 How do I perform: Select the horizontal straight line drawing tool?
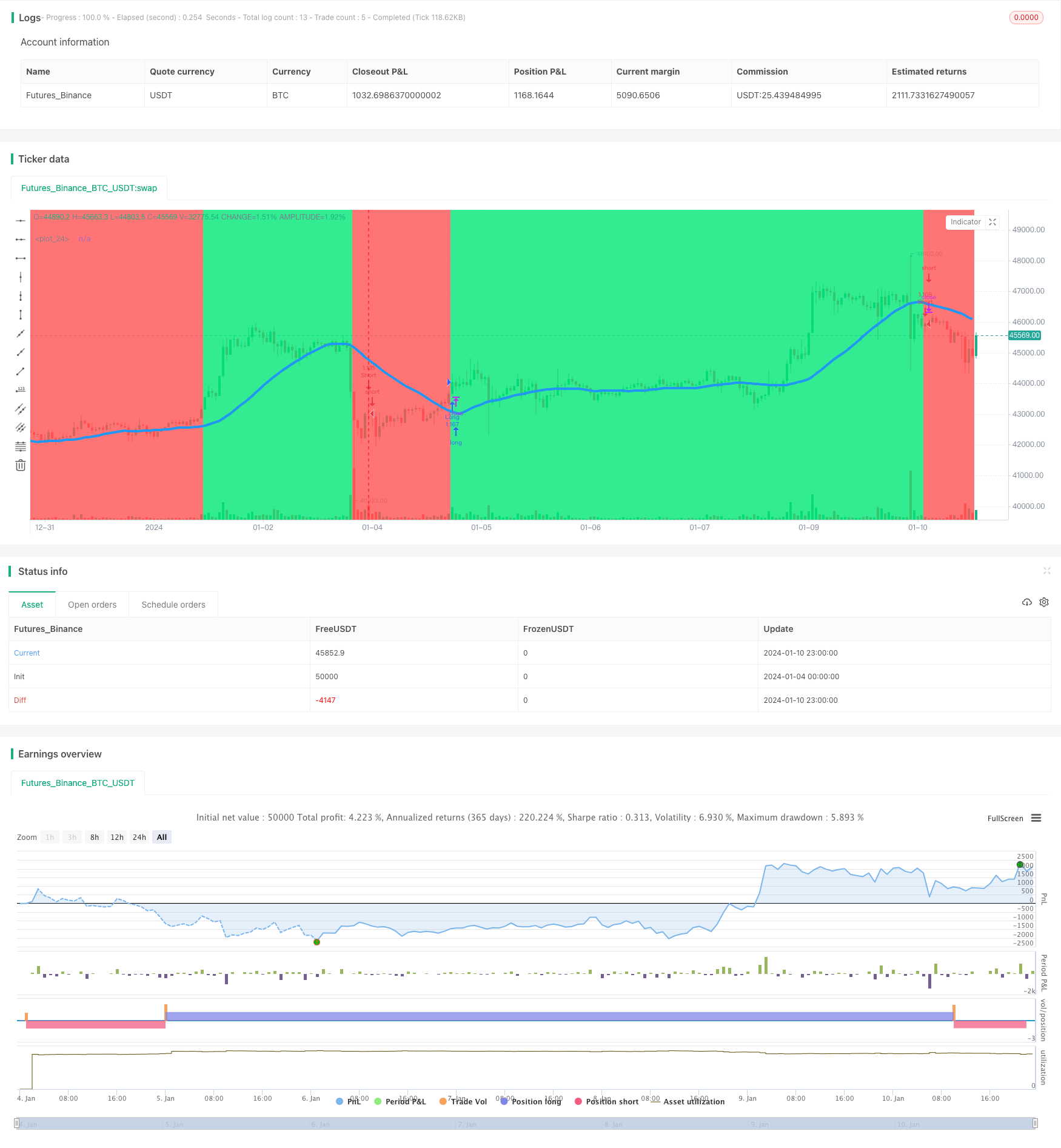point(21,221)
